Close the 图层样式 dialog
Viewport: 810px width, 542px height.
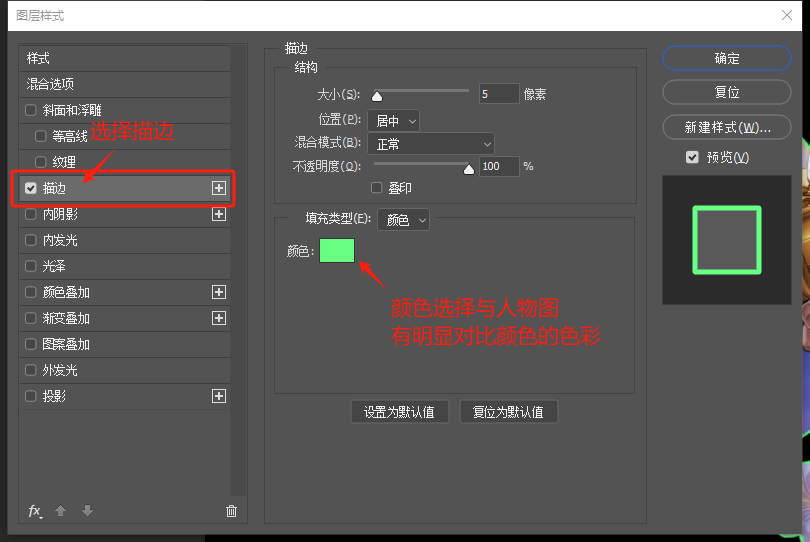click(x=787, y=15)
